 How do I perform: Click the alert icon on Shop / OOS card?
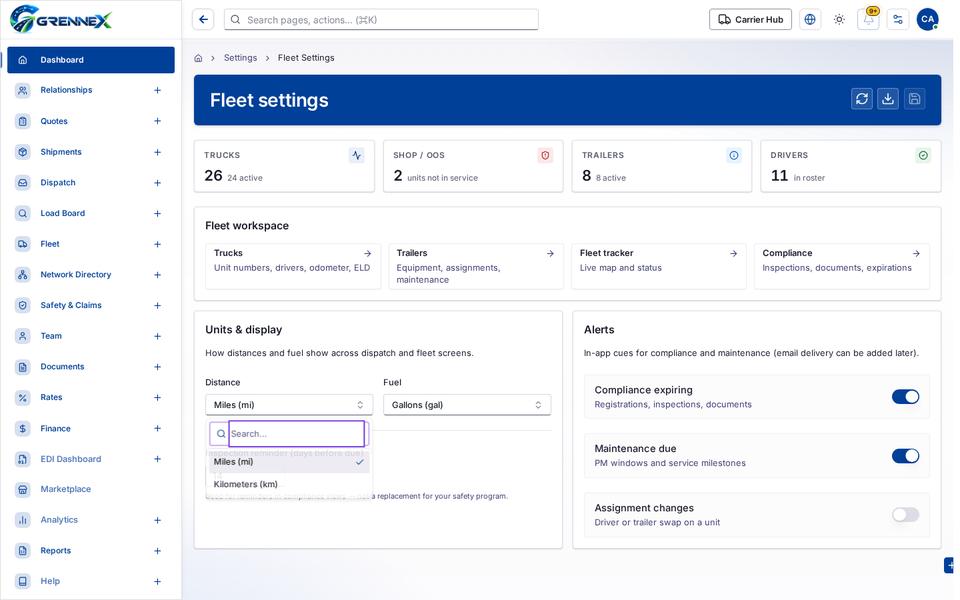coord(545,156)
